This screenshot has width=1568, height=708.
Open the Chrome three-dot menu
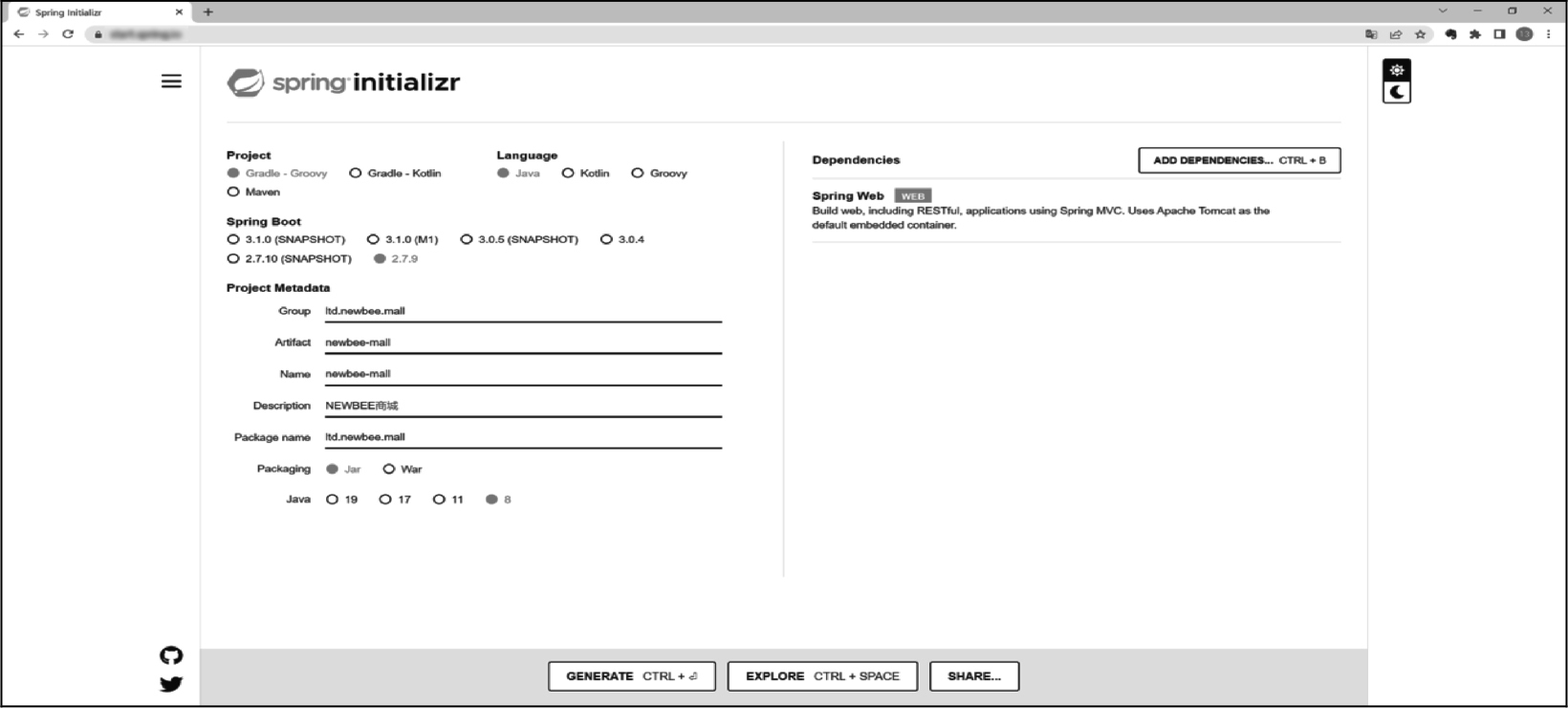tap(1549, 34)
